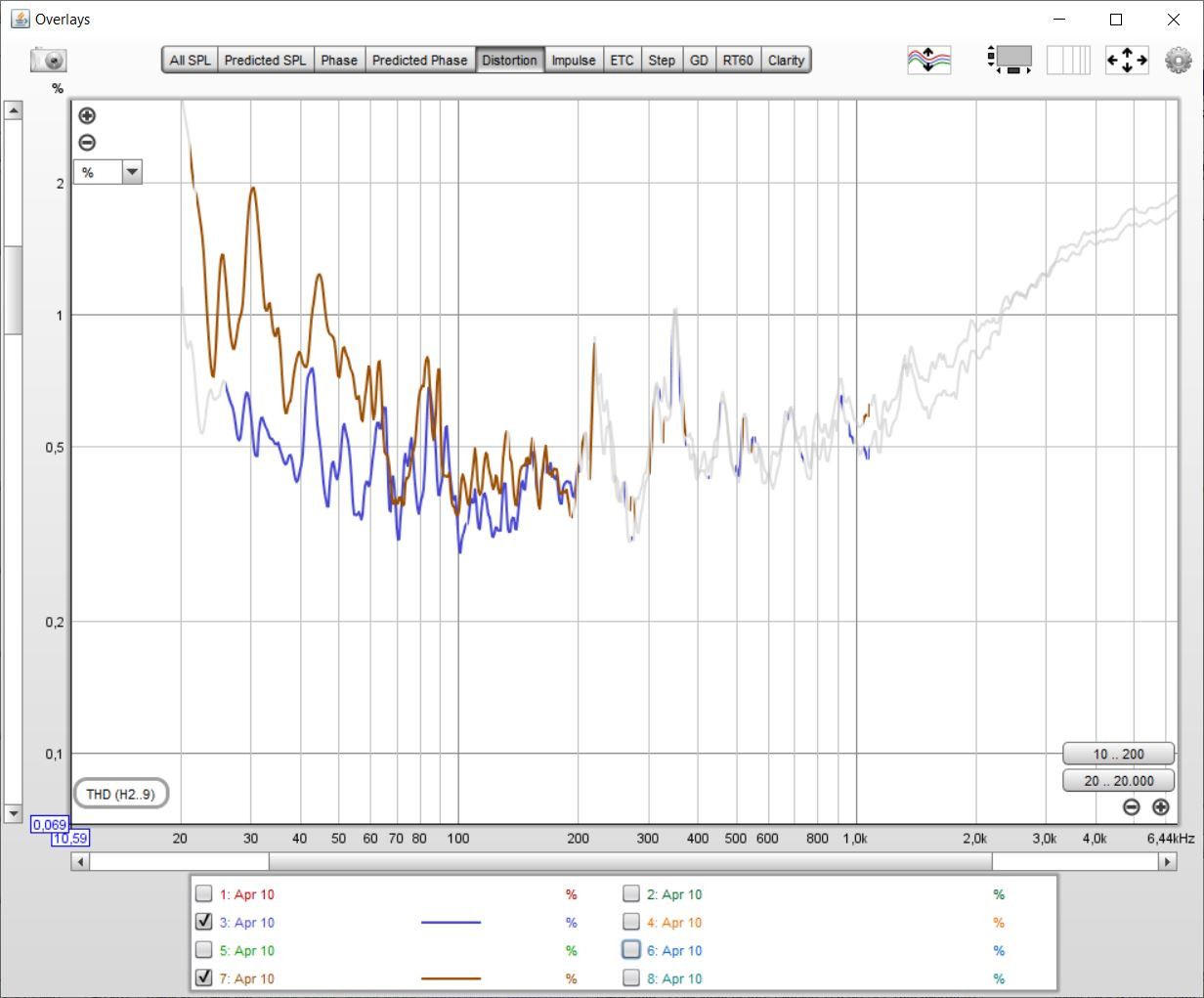Image resolution: width=1204 pixels, height=998 pixels.
Task: Tick trace 6: Apr 10 checkbox
Action: (631, 950)
